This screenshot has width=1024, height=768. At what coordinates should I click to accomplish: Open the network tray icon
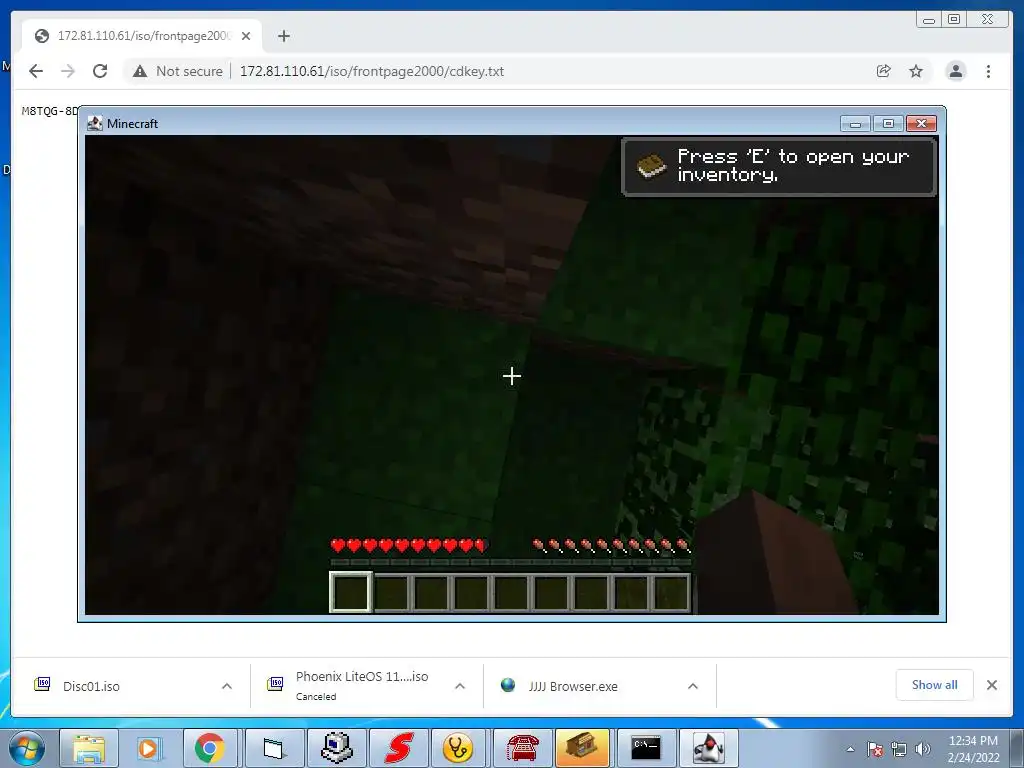[899, 749]
